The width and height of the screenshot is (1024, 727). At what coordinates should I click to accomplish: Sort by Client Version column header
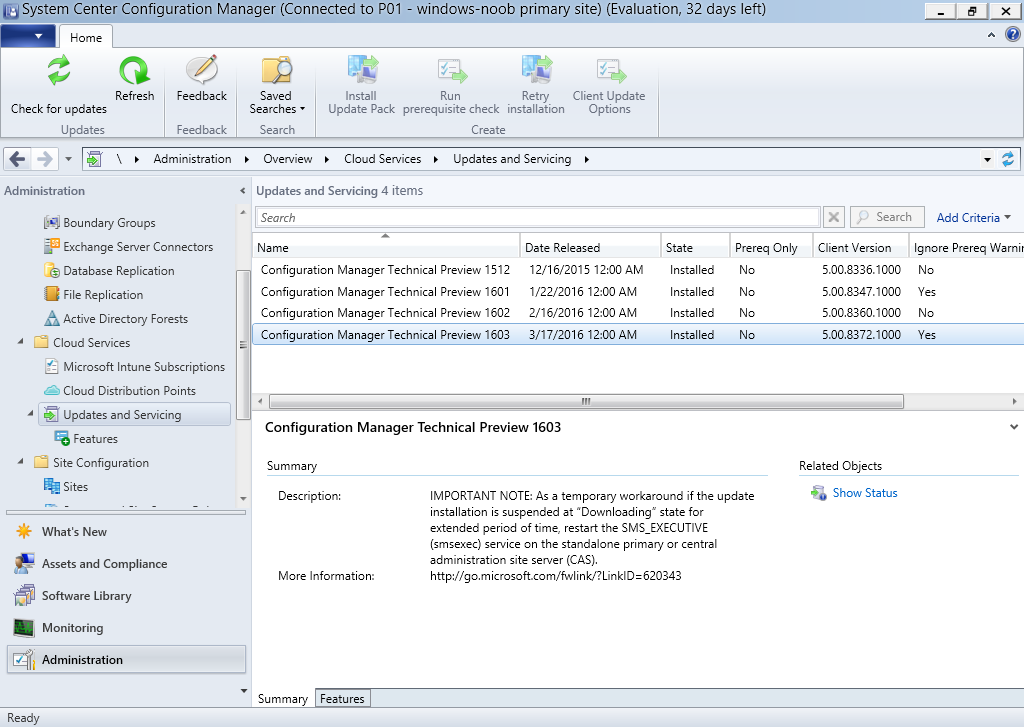point(861,247)
